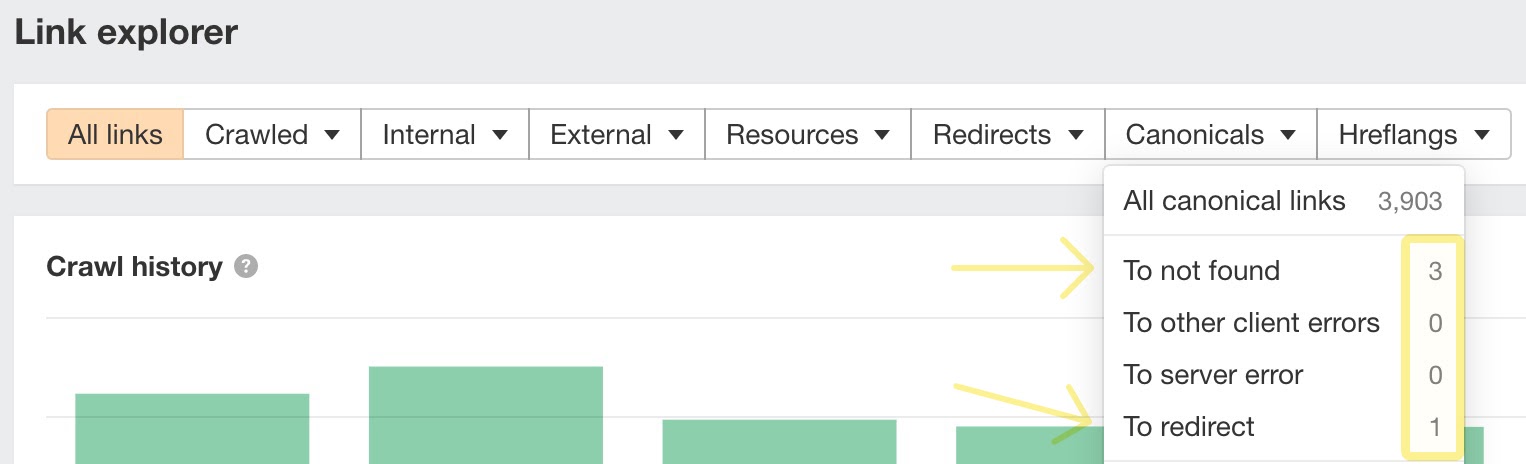
Task: Select To other client errors option
Action: (1251, 323)
